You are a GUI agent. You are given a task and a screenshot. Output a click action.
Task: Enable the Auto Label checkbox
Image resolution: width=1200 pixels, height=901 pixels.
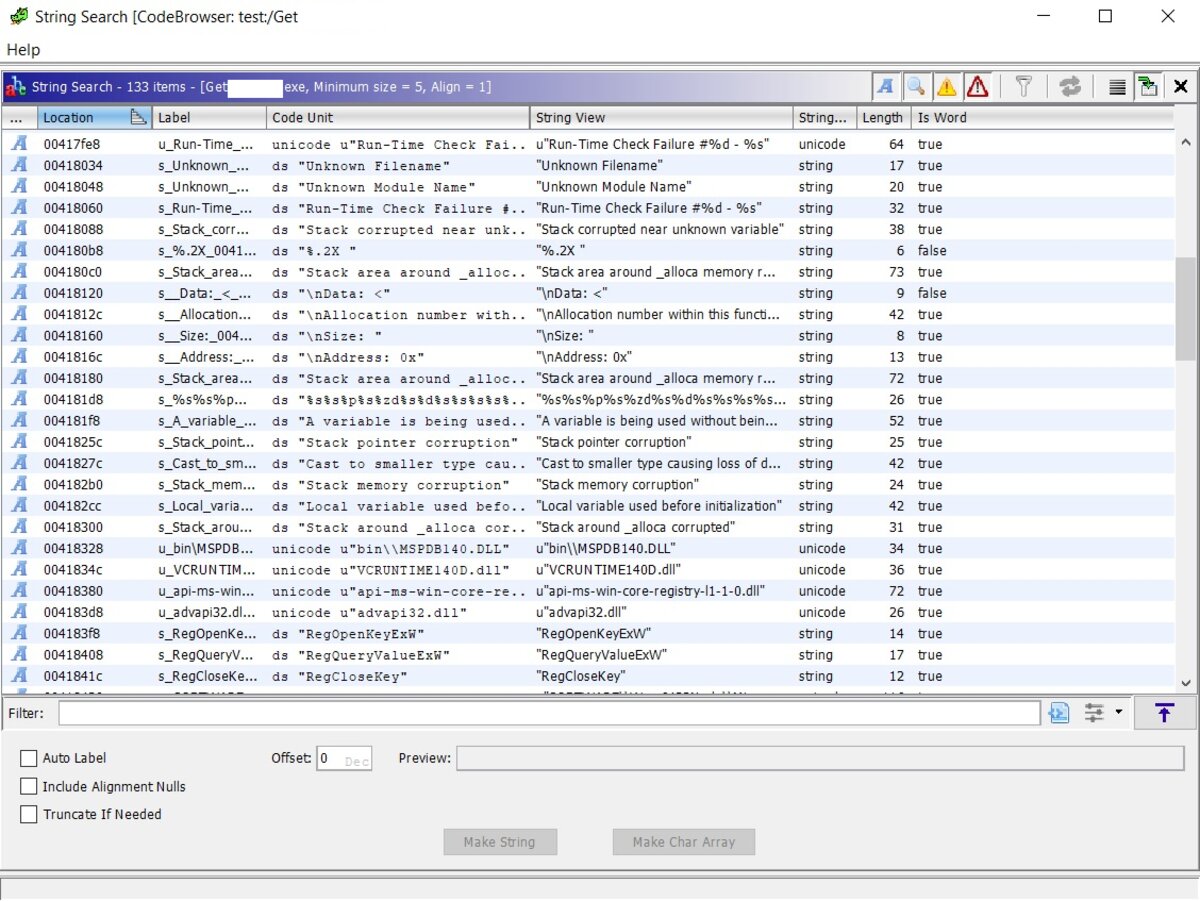point(29,758)
